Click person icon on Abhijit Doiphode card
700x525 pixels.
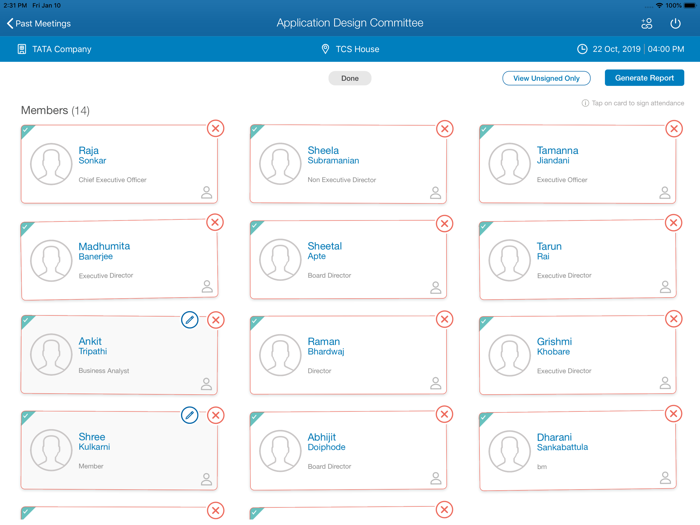pyautogui.click(x=436, y=479)
